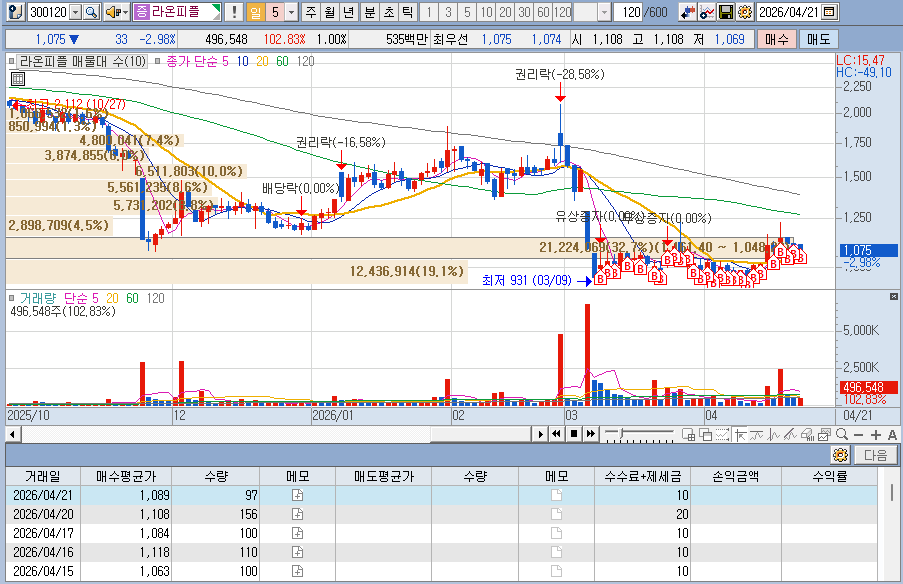Click the stop replay button
The image size is (903, 584).
pos(574,434)
